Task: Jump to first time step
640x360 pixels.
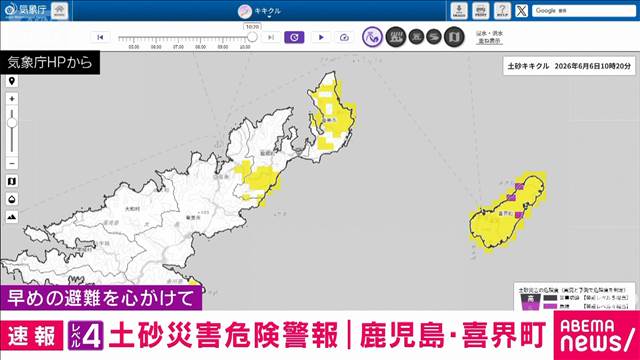Action: 100,37
